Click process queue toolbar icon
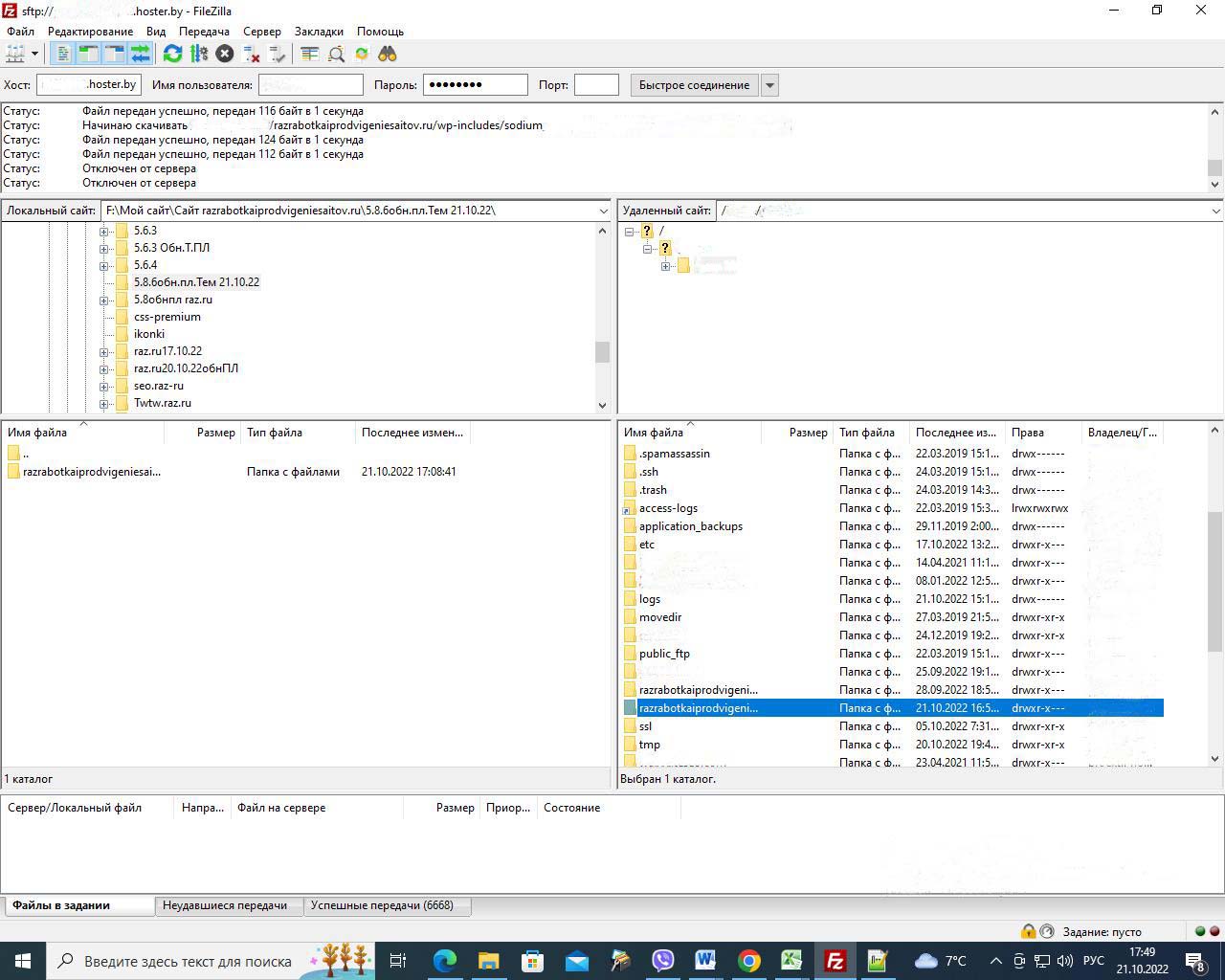This screenshot has height=980, width=1225. click(199, 54)
